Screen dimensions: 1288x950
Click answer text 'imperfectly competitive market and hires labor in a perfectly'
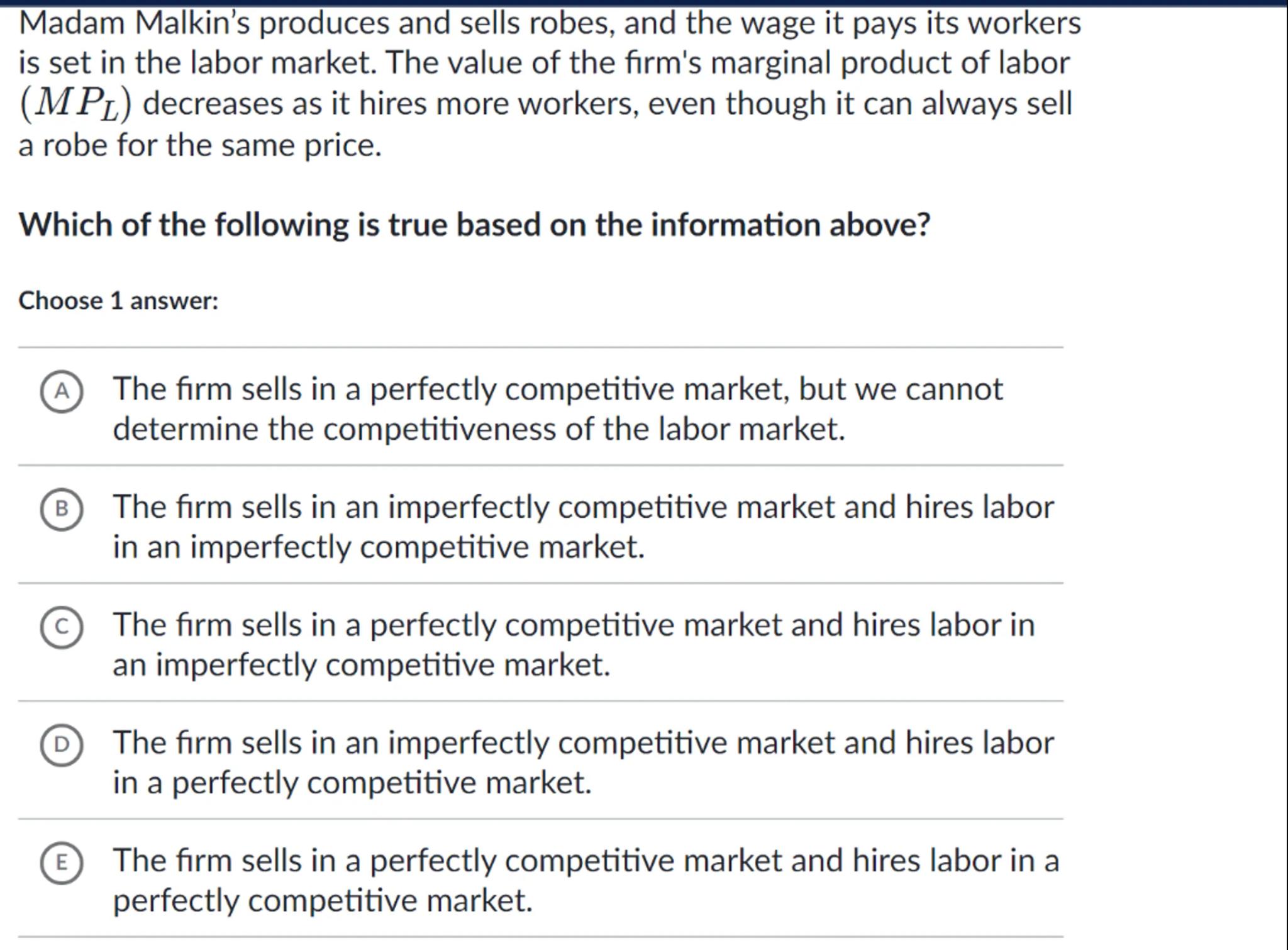(x=582, y=763)
